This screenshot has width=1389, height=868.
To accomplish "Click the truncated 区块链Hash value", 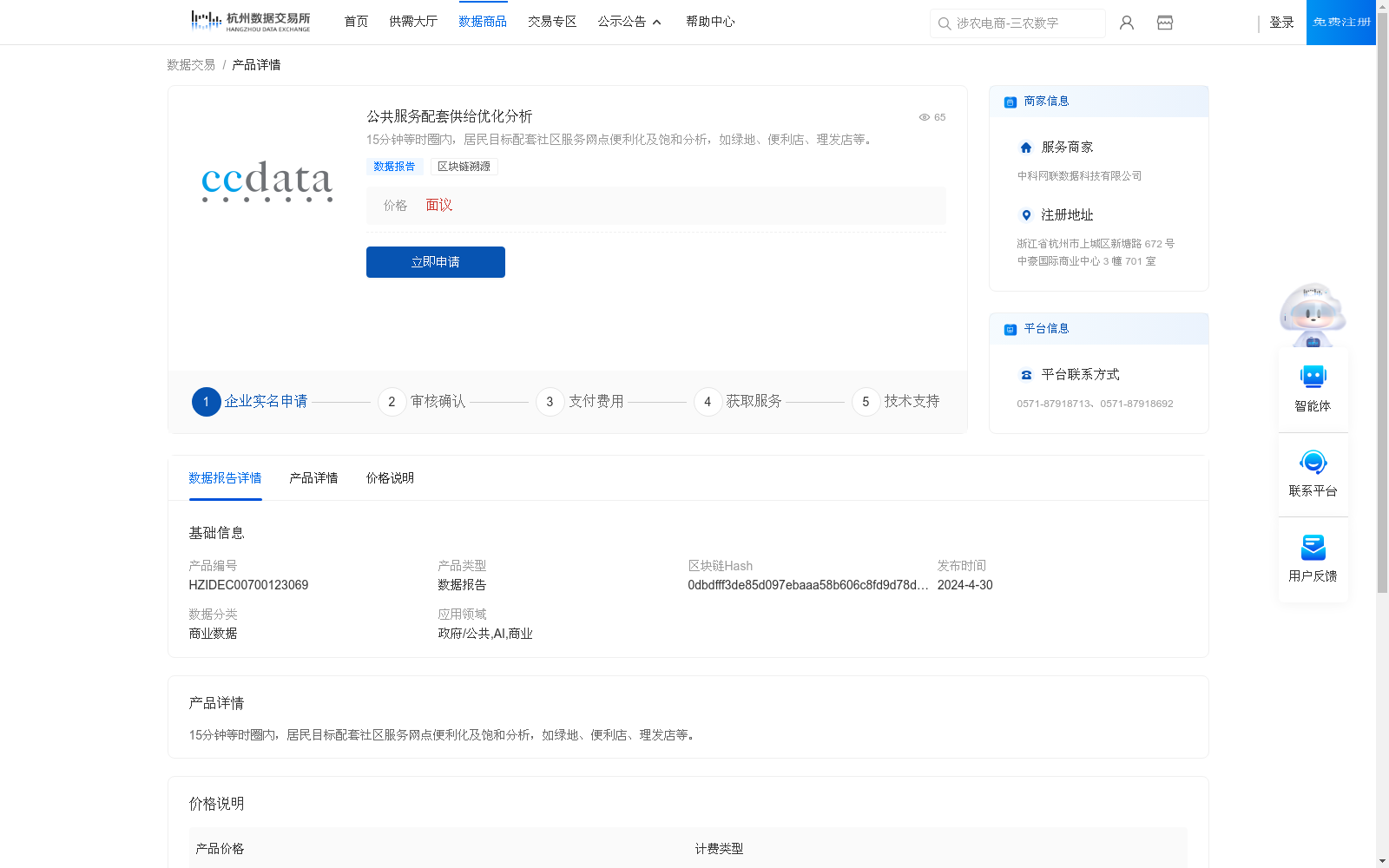I will pyautogui.click(x=808, y=585).
